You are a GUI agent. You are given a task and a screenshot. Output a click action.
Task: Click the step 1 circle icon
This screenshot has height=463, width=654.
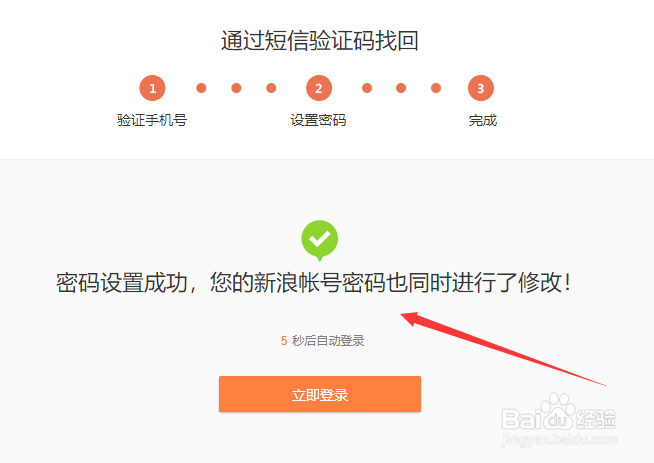coord(152,88)
